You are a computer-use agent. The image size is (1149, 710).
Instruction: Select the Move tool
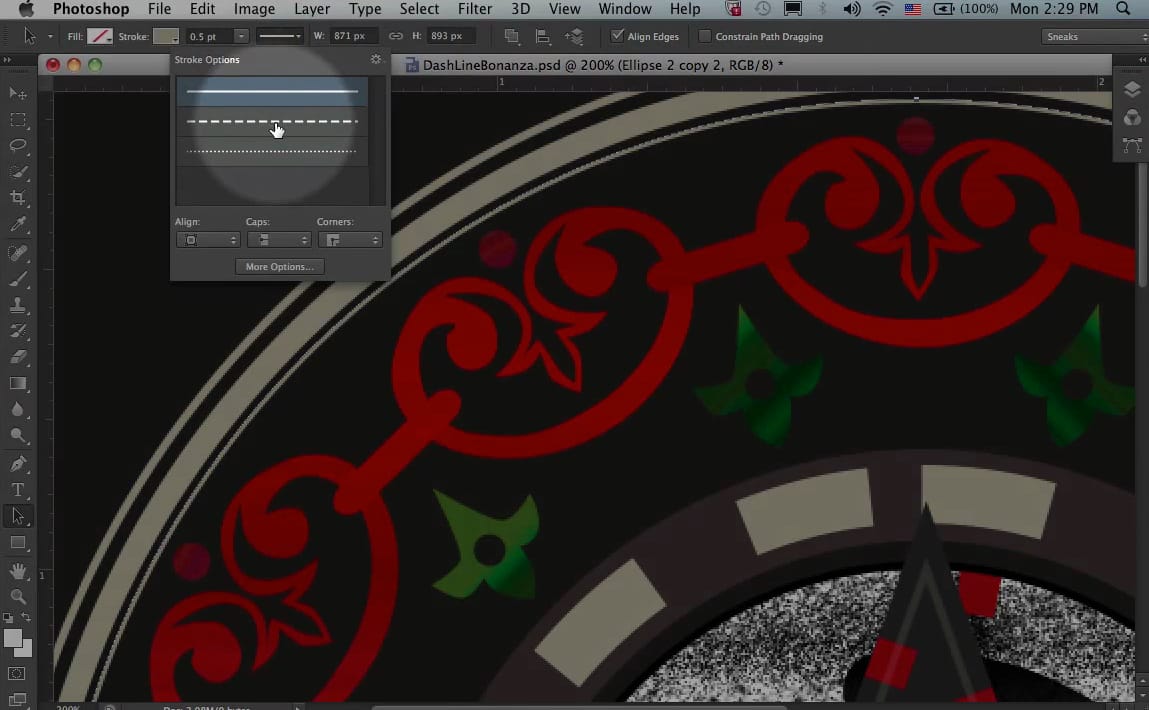18,93
